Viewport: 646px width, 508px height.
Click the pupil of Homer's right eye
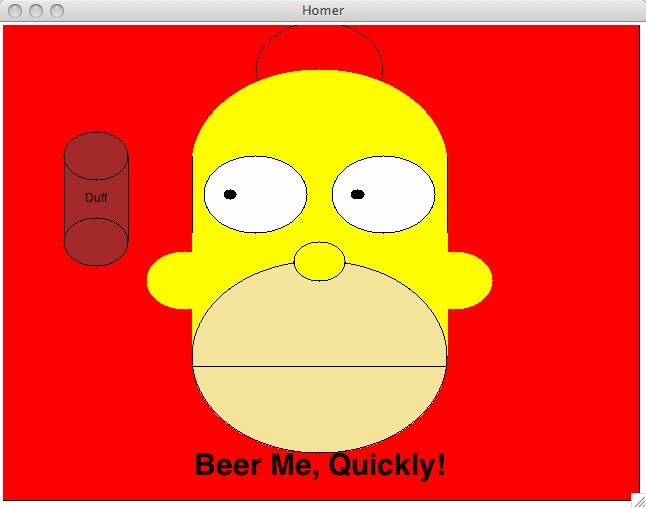[358, 194]
